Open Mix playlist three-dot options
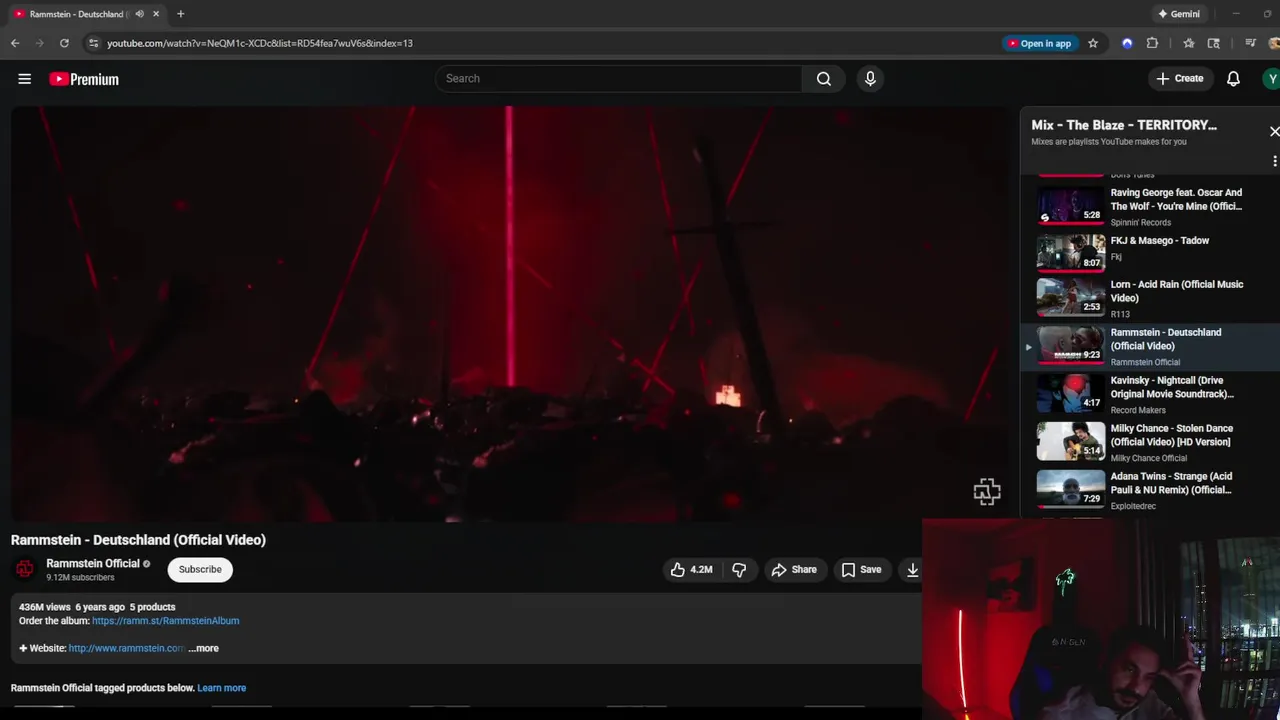The image size is (1280, 720). [x=1274, y=161]
